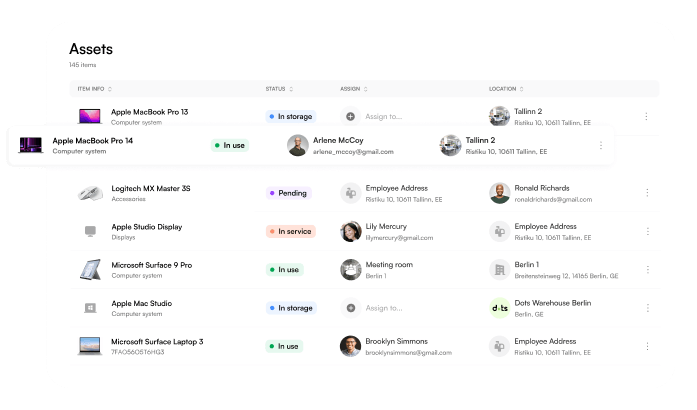The image size is (697, 410).
Task: Click the Assets page heading
Action: tap(91, 49)
